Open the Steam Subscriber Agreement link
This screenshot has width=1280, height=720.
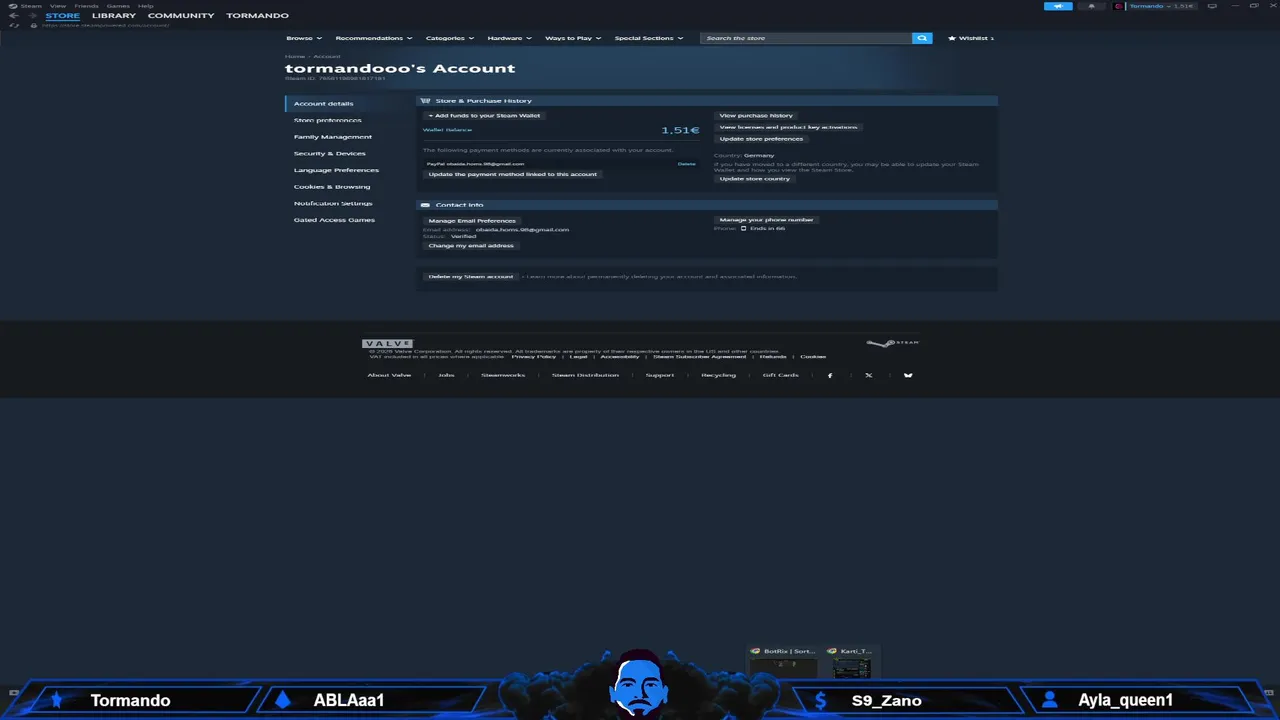tap(700, 357)
